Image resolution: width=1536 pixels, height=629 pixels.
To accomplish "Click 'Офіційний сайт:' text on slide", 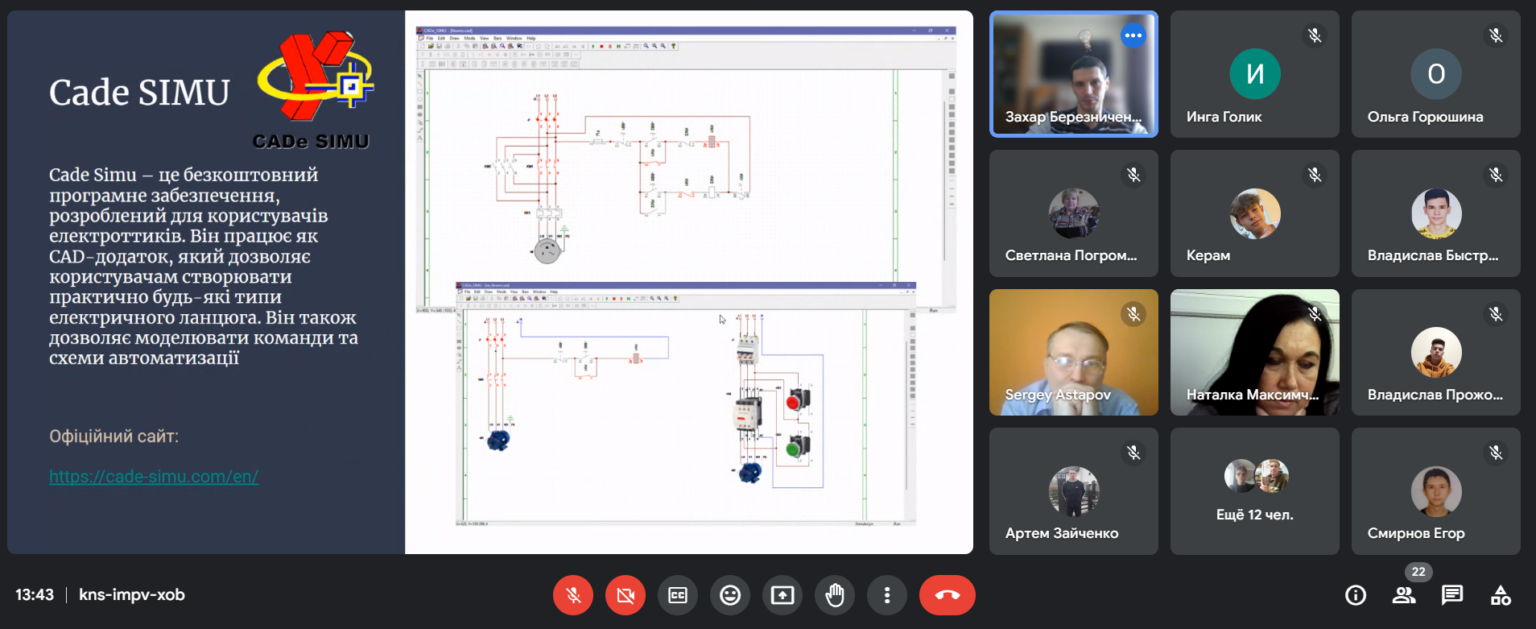I will pos(114,437).
